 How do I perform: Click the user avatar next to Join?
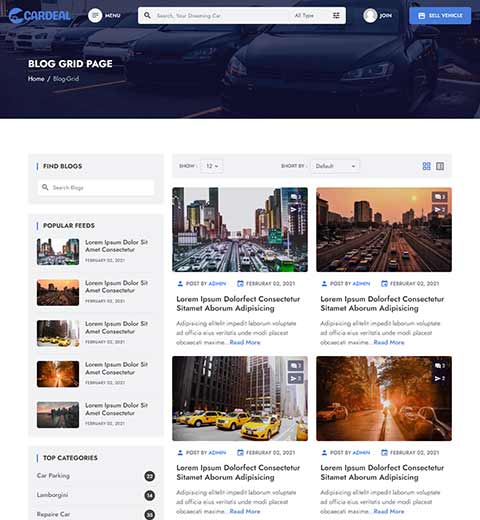(370, 15)
